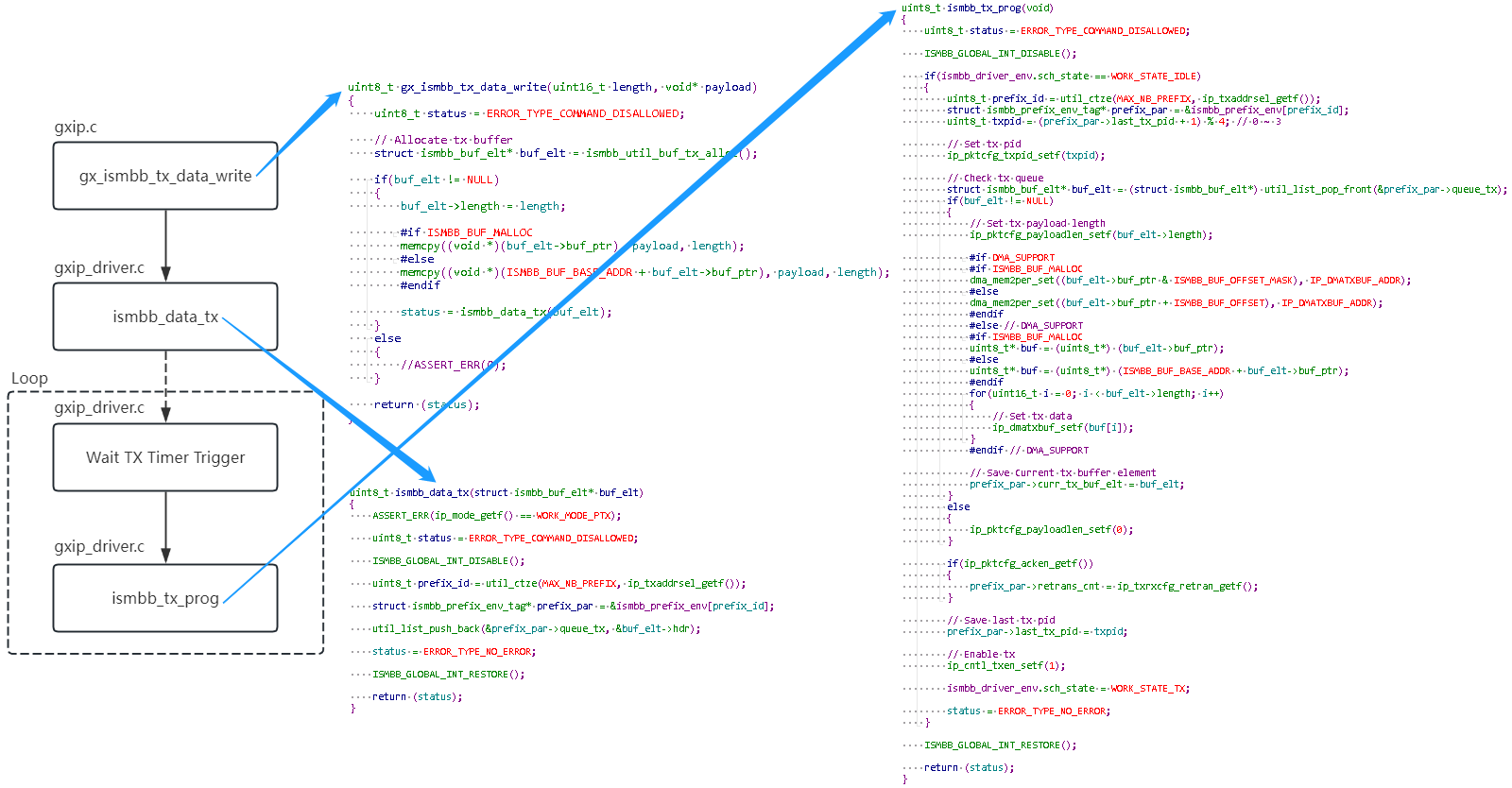Click the "// Check tx queue" comment

995,178
